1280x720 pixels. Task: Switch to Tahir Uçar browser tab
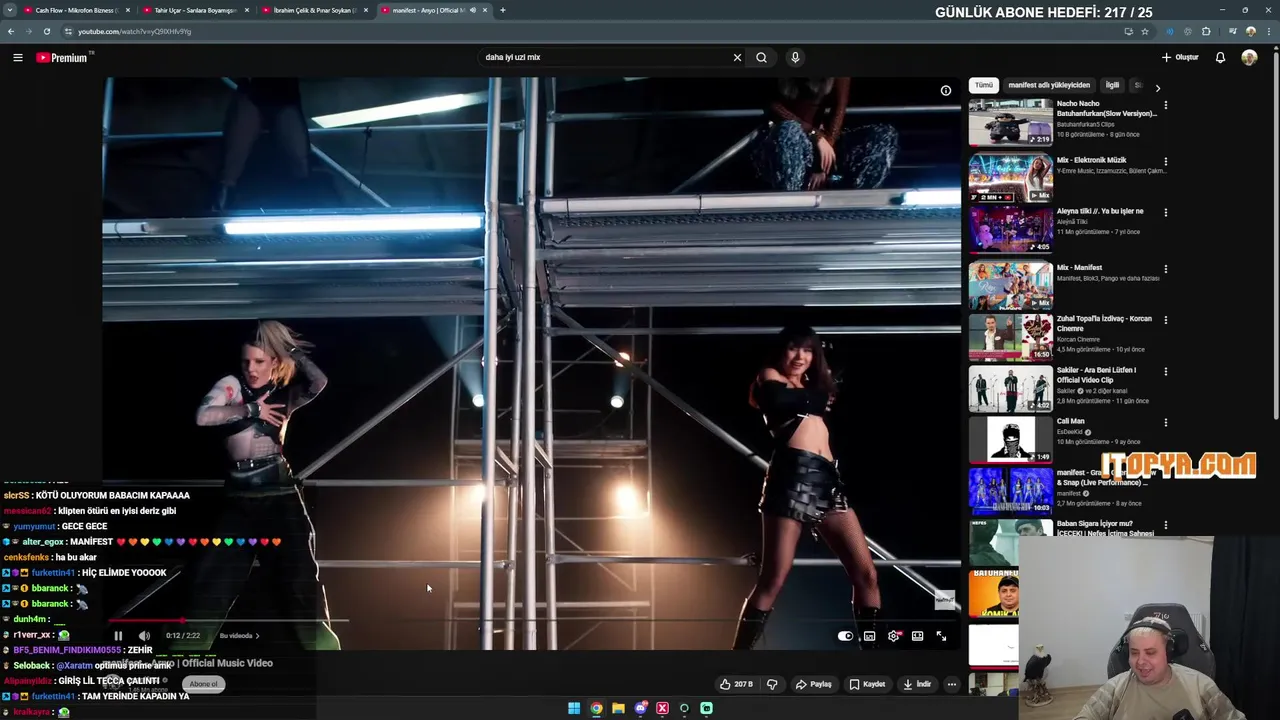195,10
